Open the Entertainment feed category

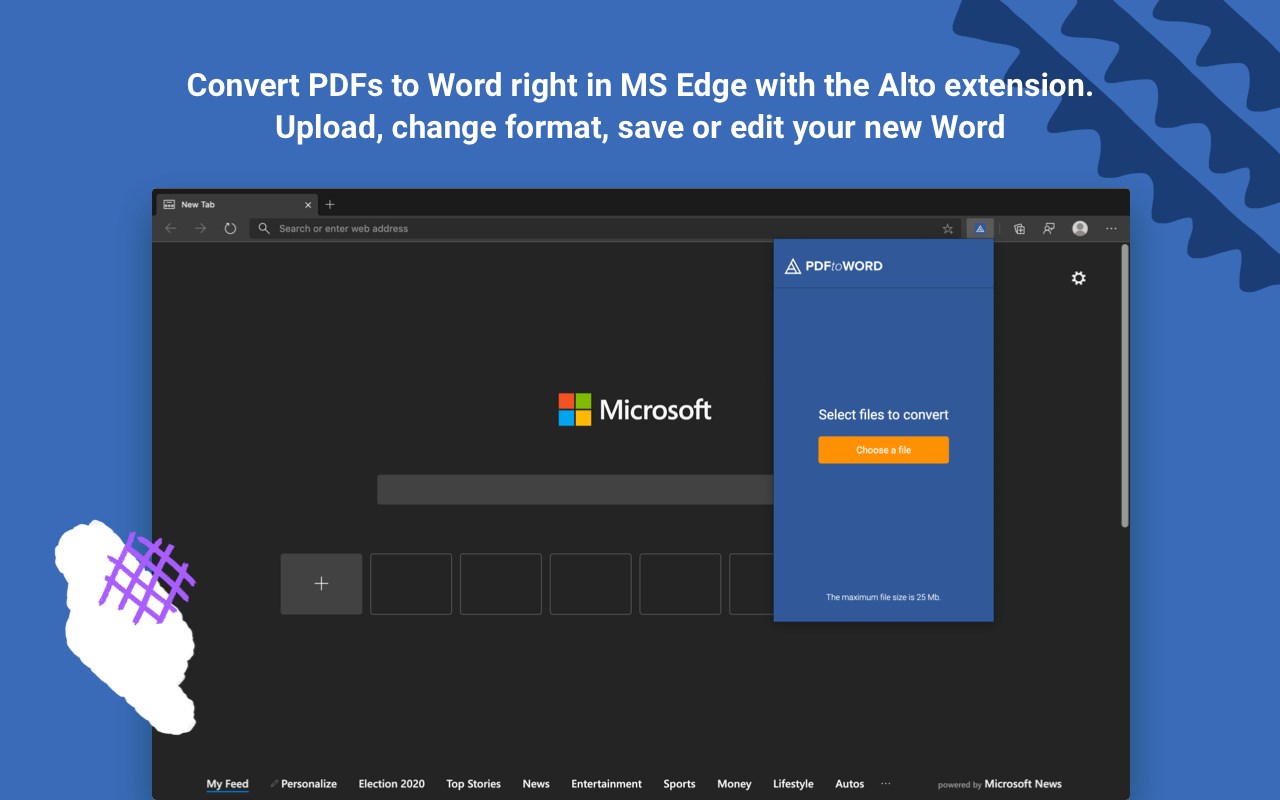coord(606,784)
